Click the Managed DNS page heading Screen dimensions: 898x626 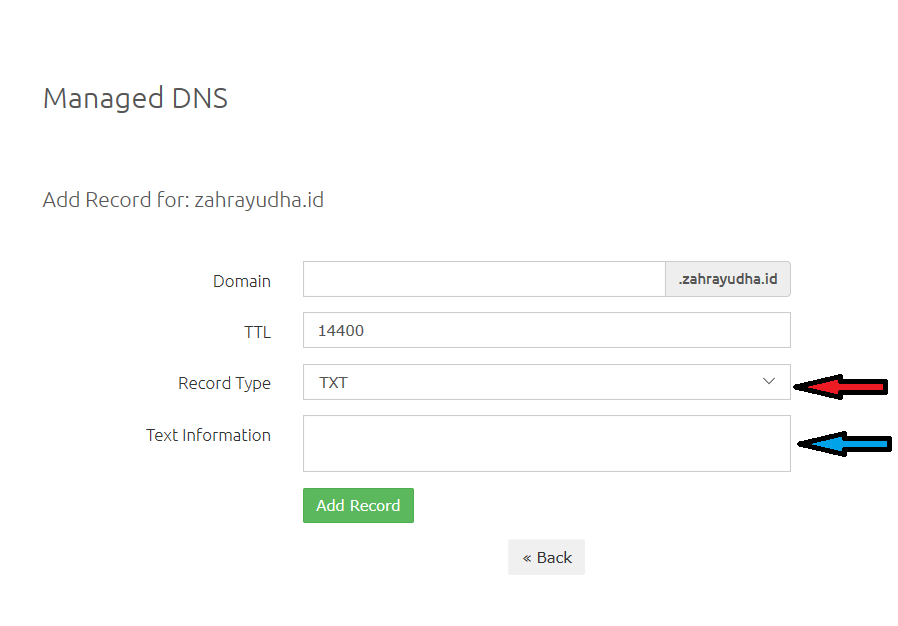[135, 98]
